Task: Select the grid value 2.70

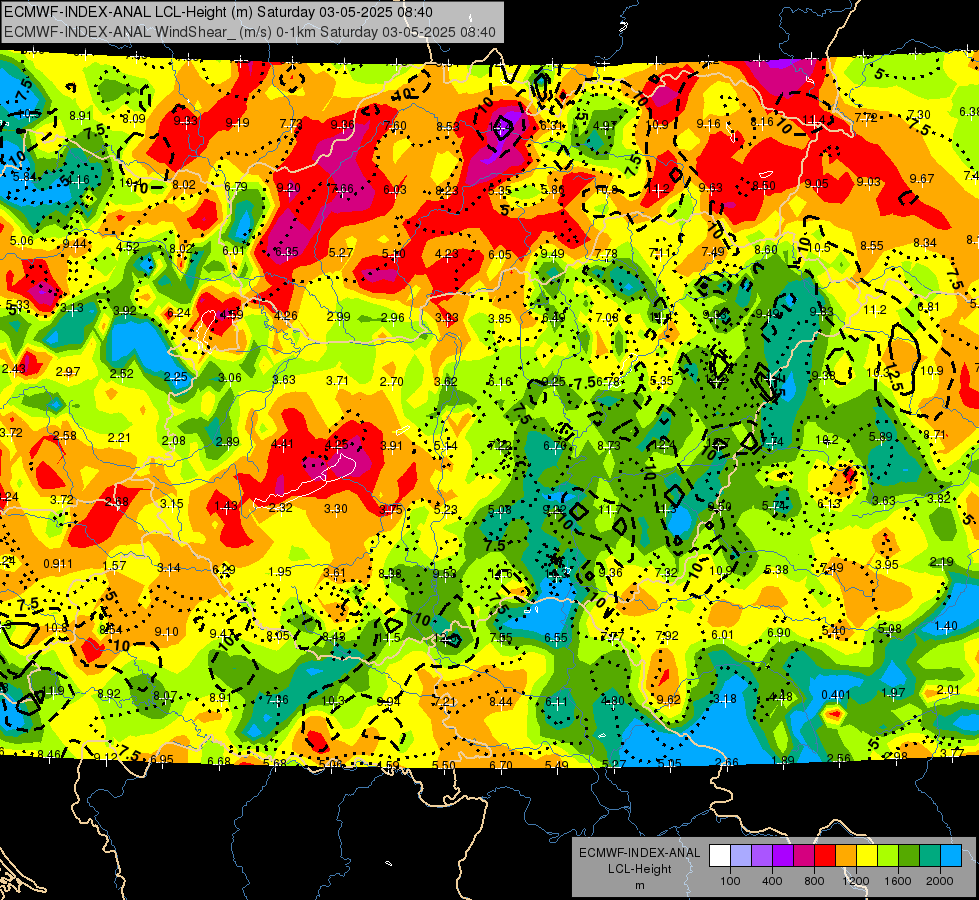Action: (391, 381)
